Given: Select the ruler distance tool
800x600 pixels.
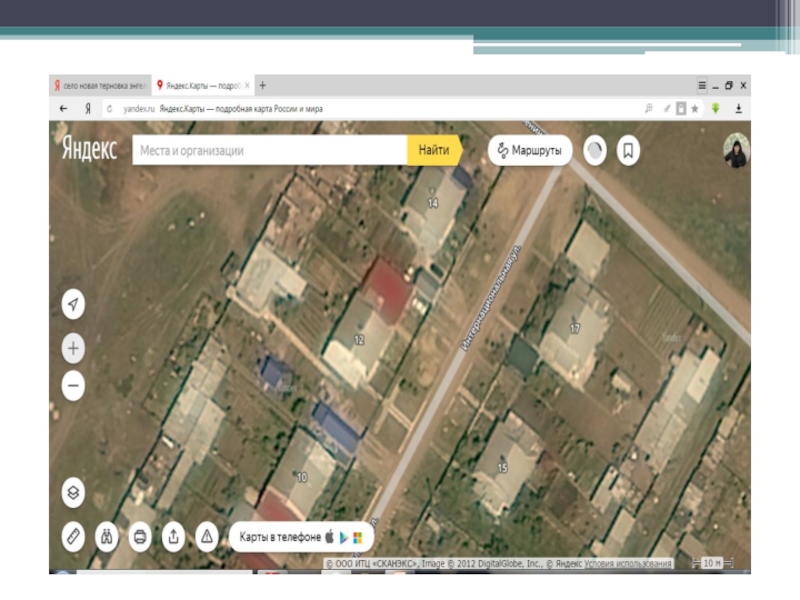Looking at the screenshot, I should click(x=73, y=537).
